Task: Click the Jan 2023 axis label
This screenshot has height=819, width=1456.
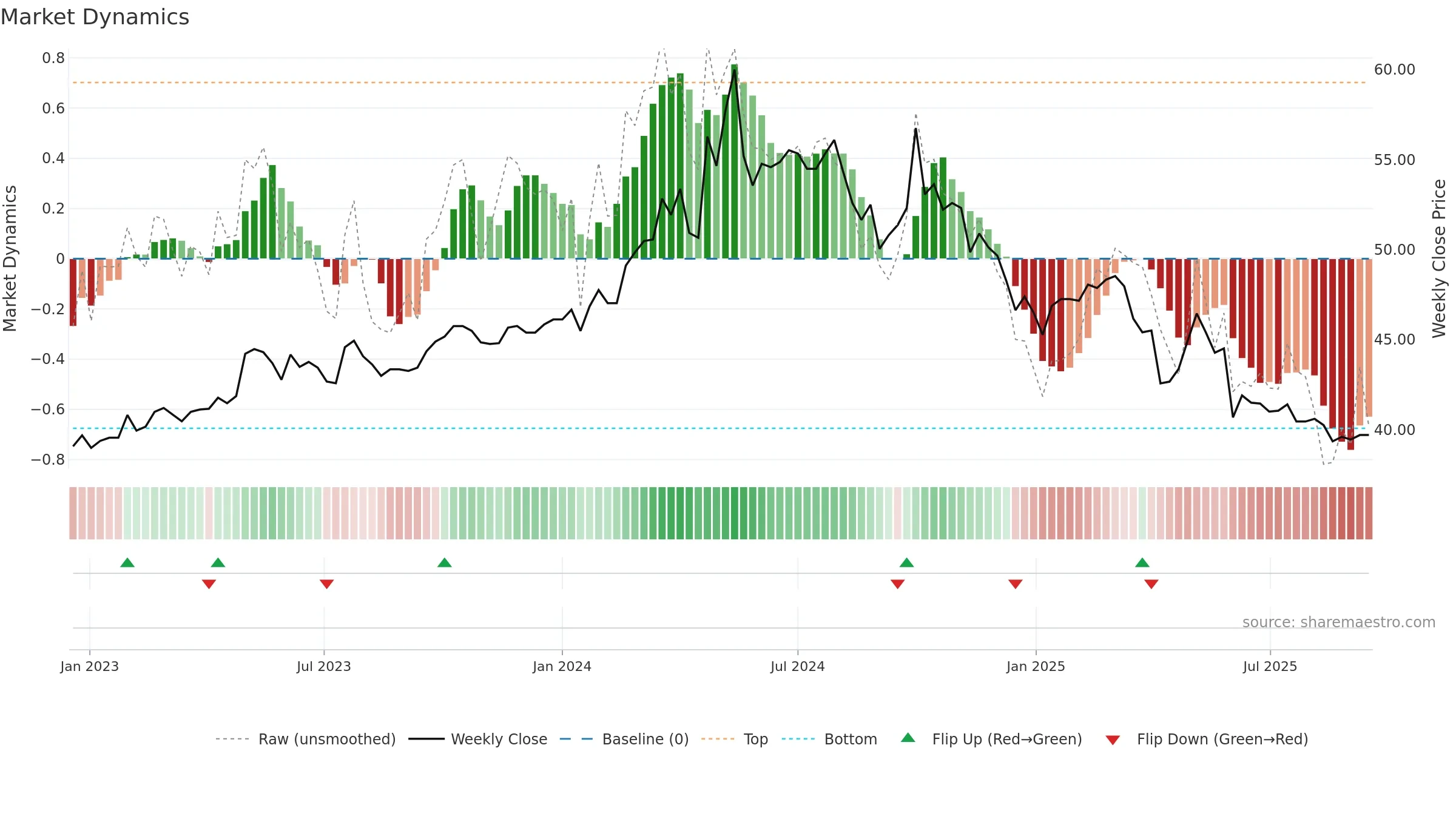Action: [x=90, y=666]
